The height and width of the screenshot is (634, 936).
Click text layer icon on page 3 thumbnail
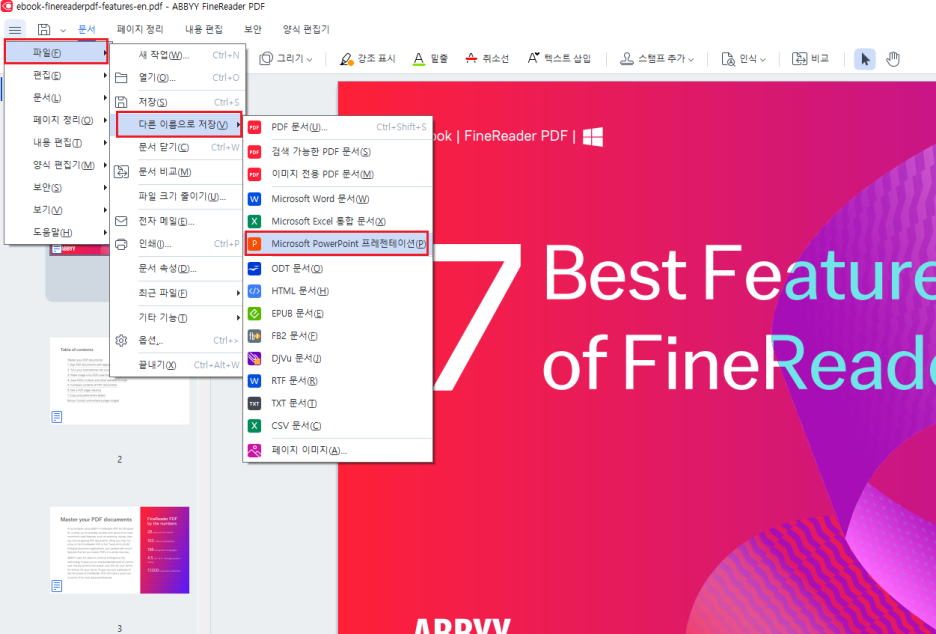(57, 586)
